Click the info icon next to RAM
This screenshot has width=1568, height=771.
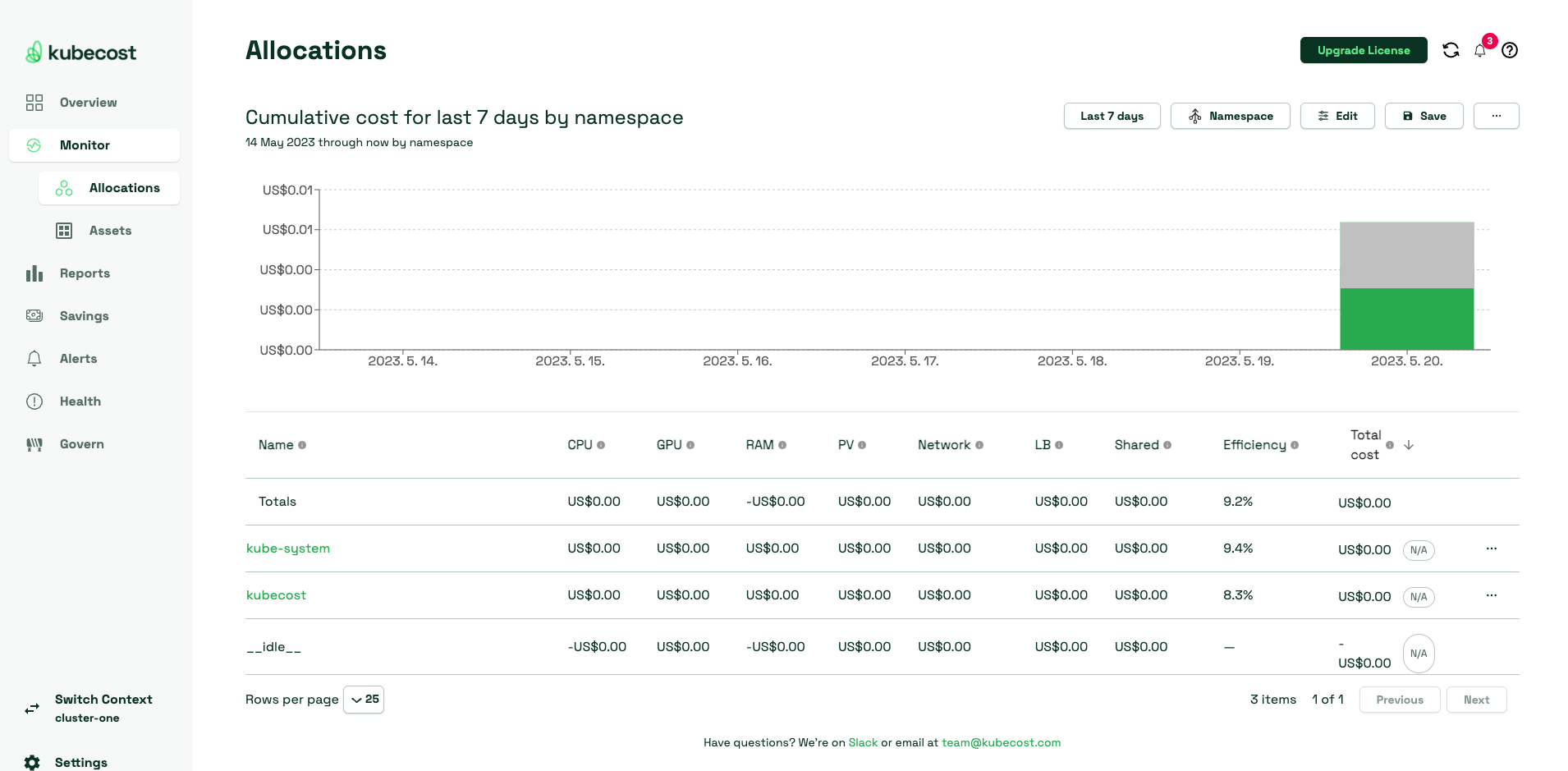click(x=782, y=445)
